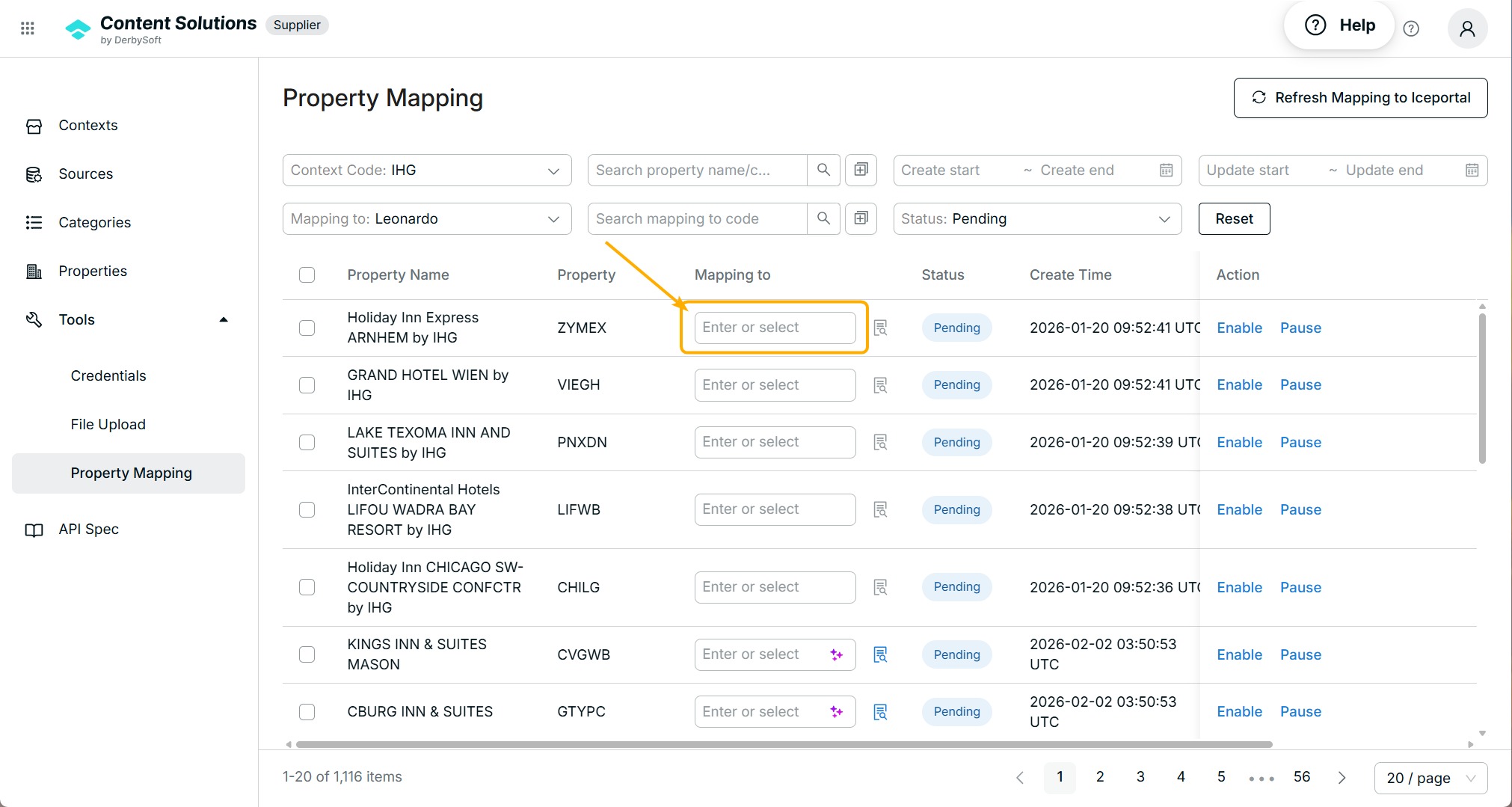The width and height of the screenshot is (1512, 807).
Task: Click mapping field for VIEGH row
Action: 775,384
